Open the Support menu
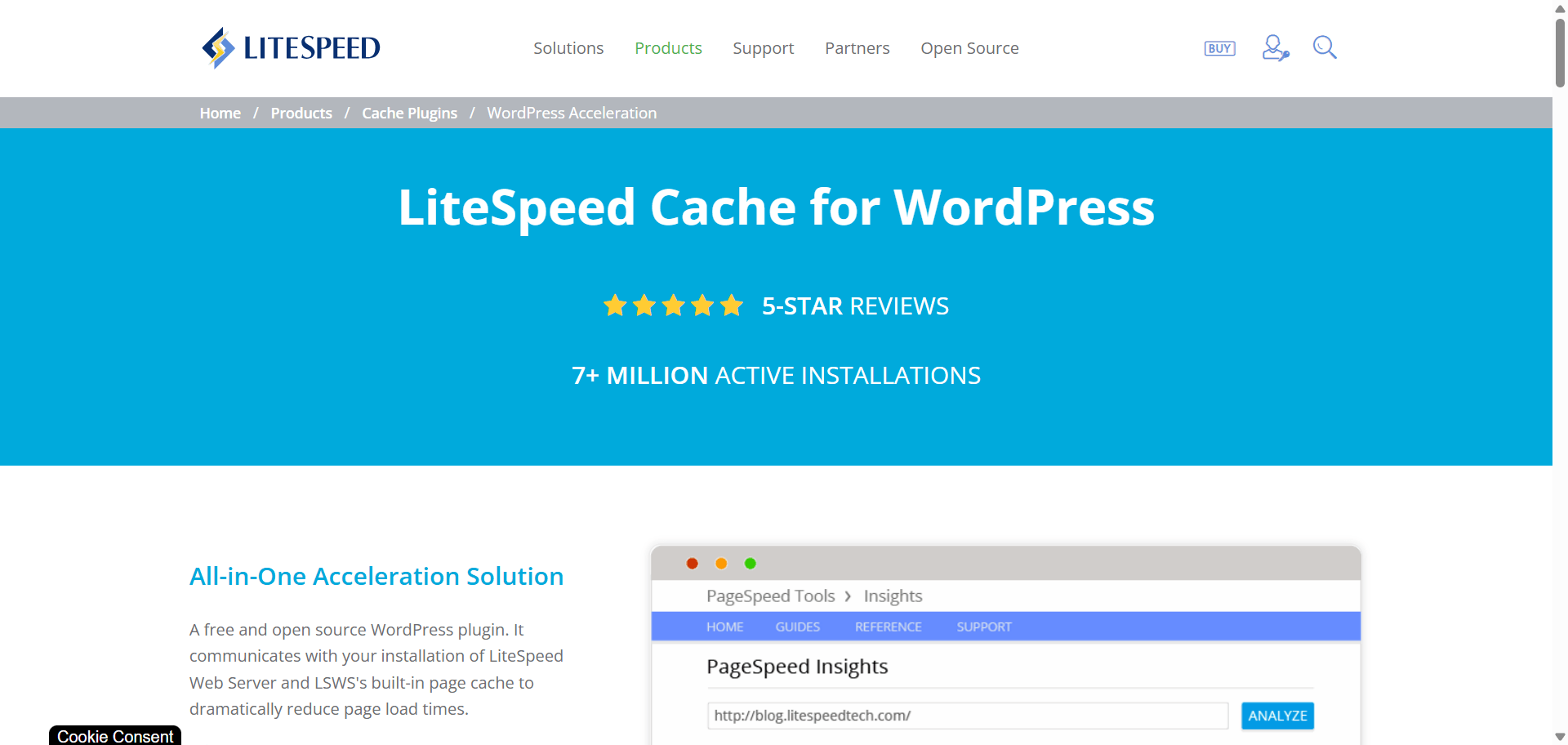Screen dimensions: 1568x745 [763, 48]
